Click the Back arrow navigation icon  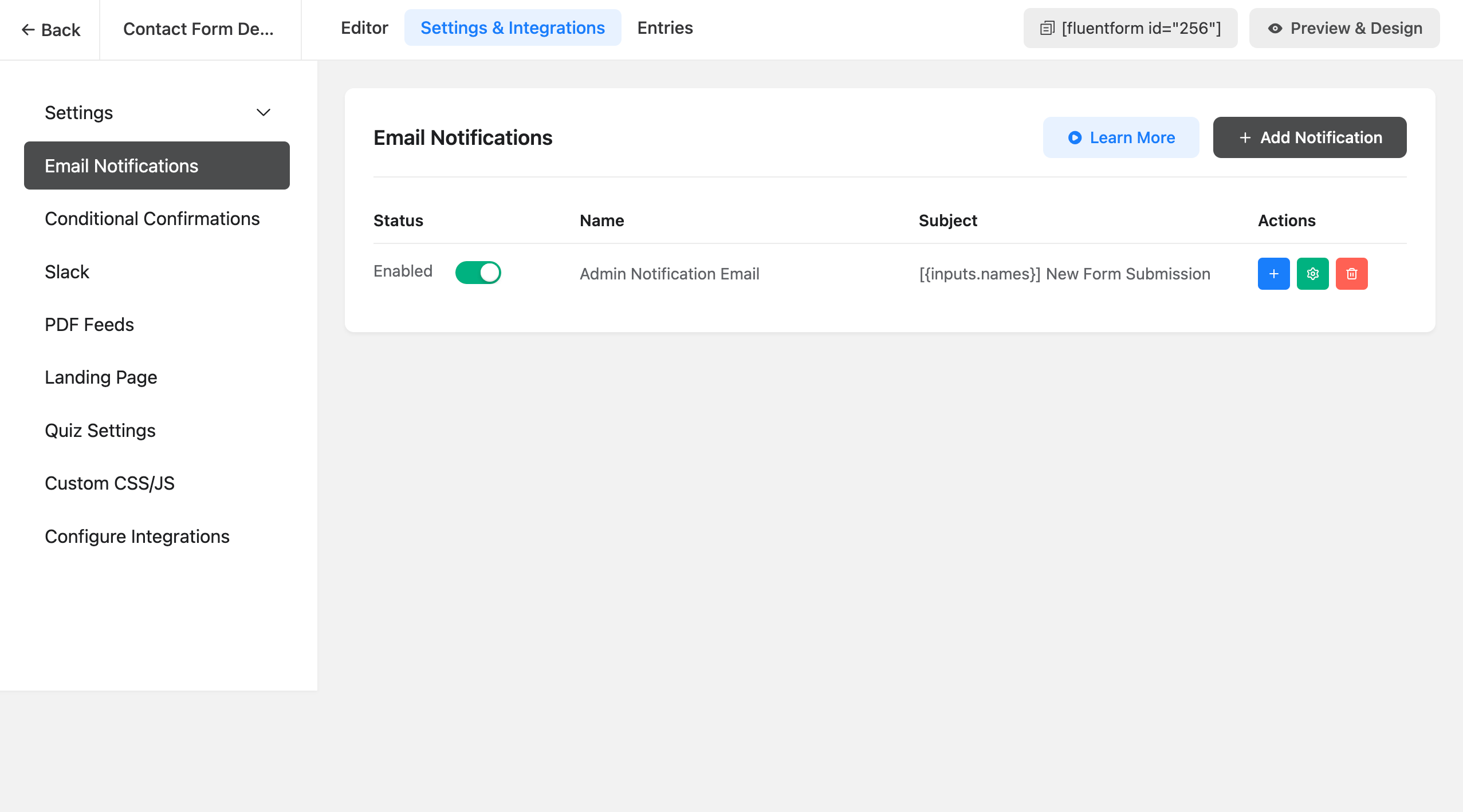point(27,29)
